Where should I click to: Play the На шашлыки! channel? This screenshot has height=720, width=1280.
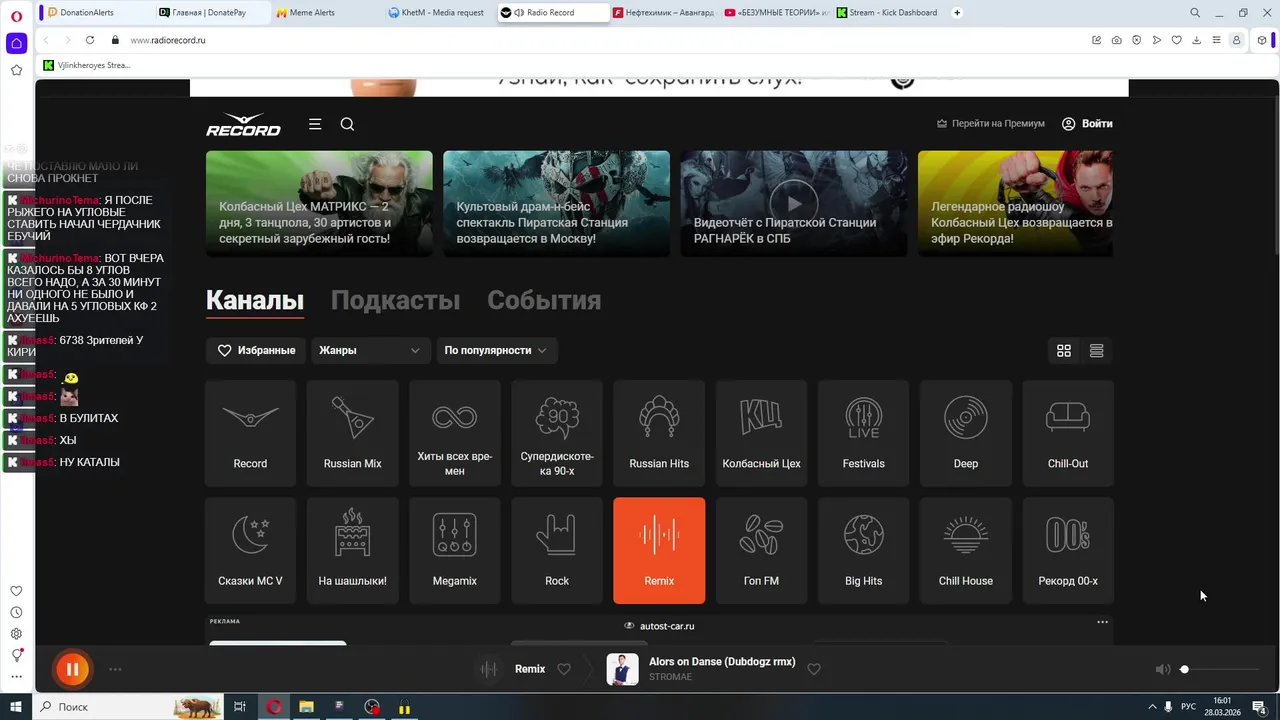pyautogui.click(x=352, y=551)
